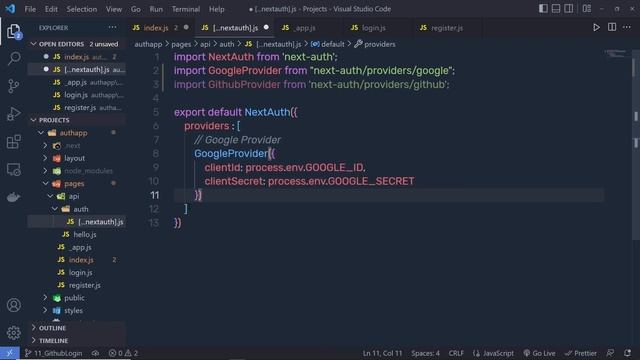
Task: Open the Go menu
Action: [136, 9]
